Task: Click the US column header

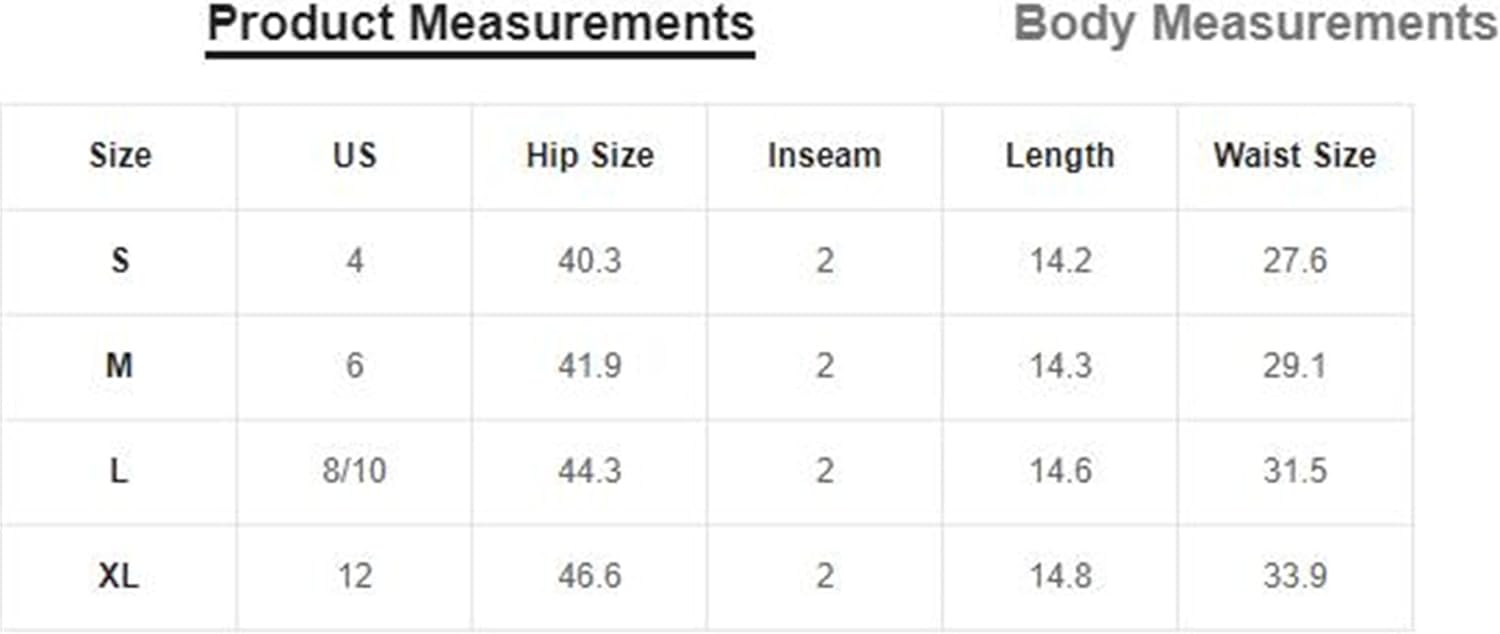Action: (355, 155)
